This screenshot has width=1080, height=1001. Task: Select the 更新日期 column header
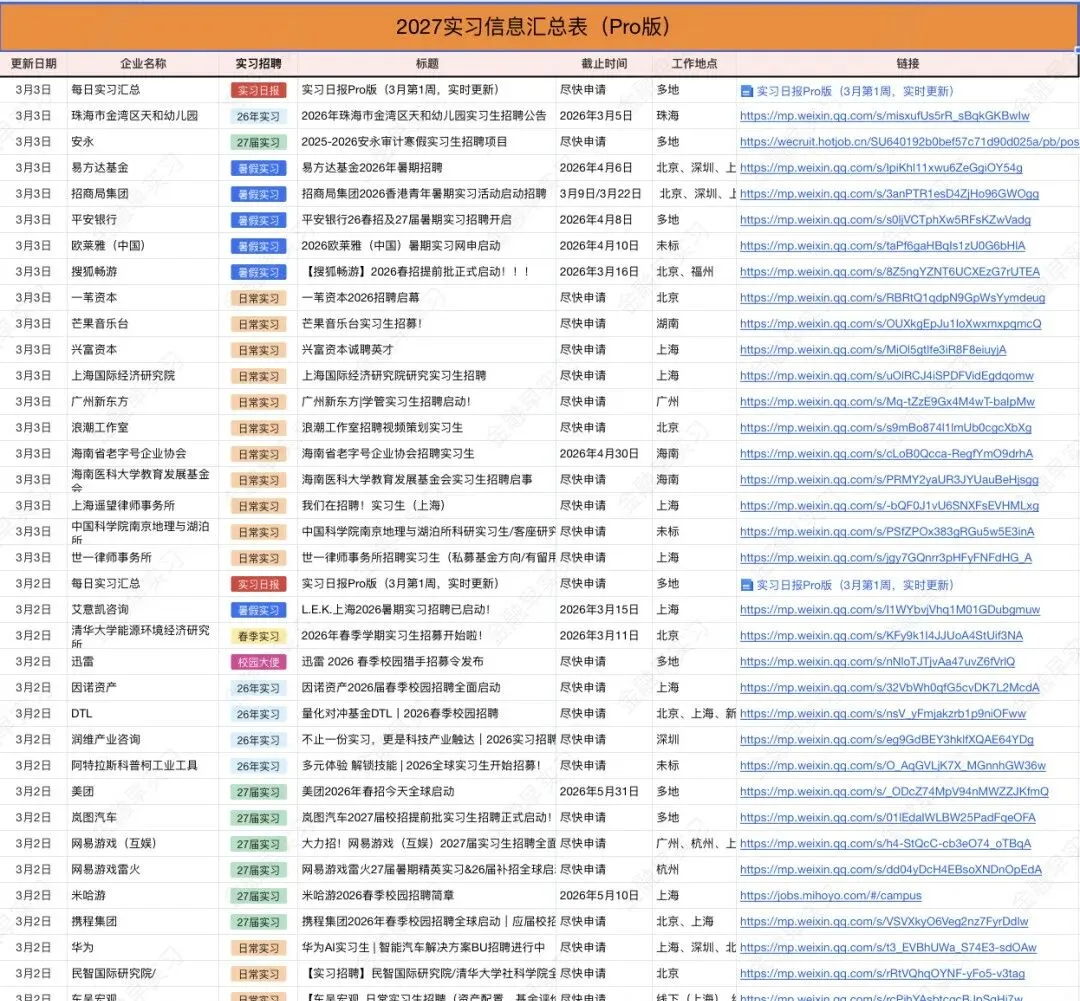click(x=33, y=63)
